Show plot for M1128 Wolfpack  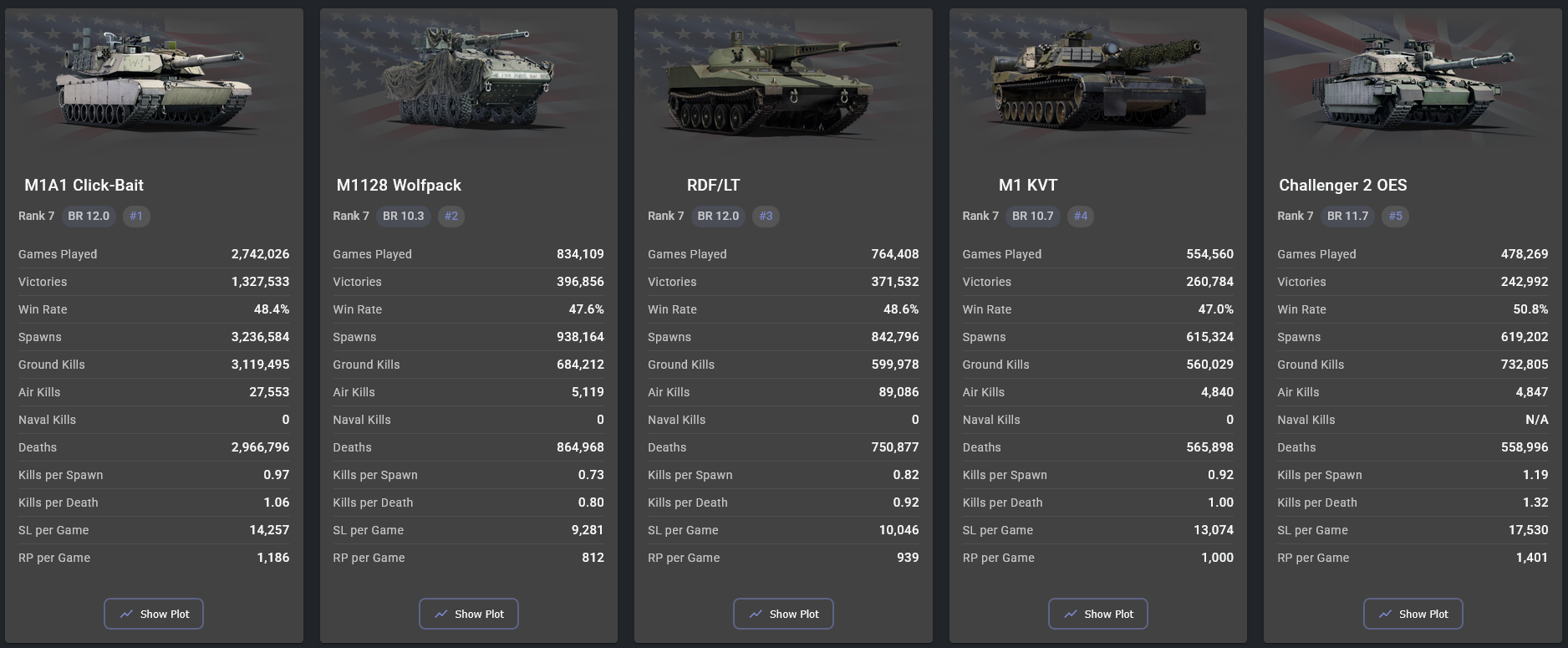[x=468, y=614]
